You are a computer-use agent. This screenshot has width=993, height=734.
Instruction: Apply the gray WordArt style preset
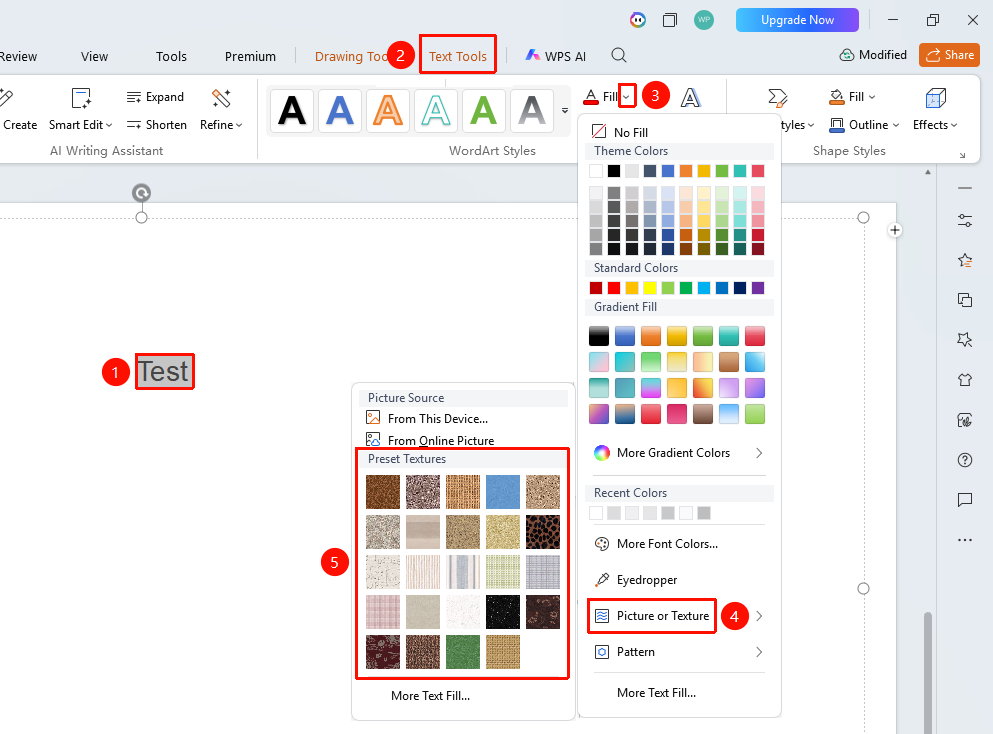pyautogui.click(x=532, y=111)
